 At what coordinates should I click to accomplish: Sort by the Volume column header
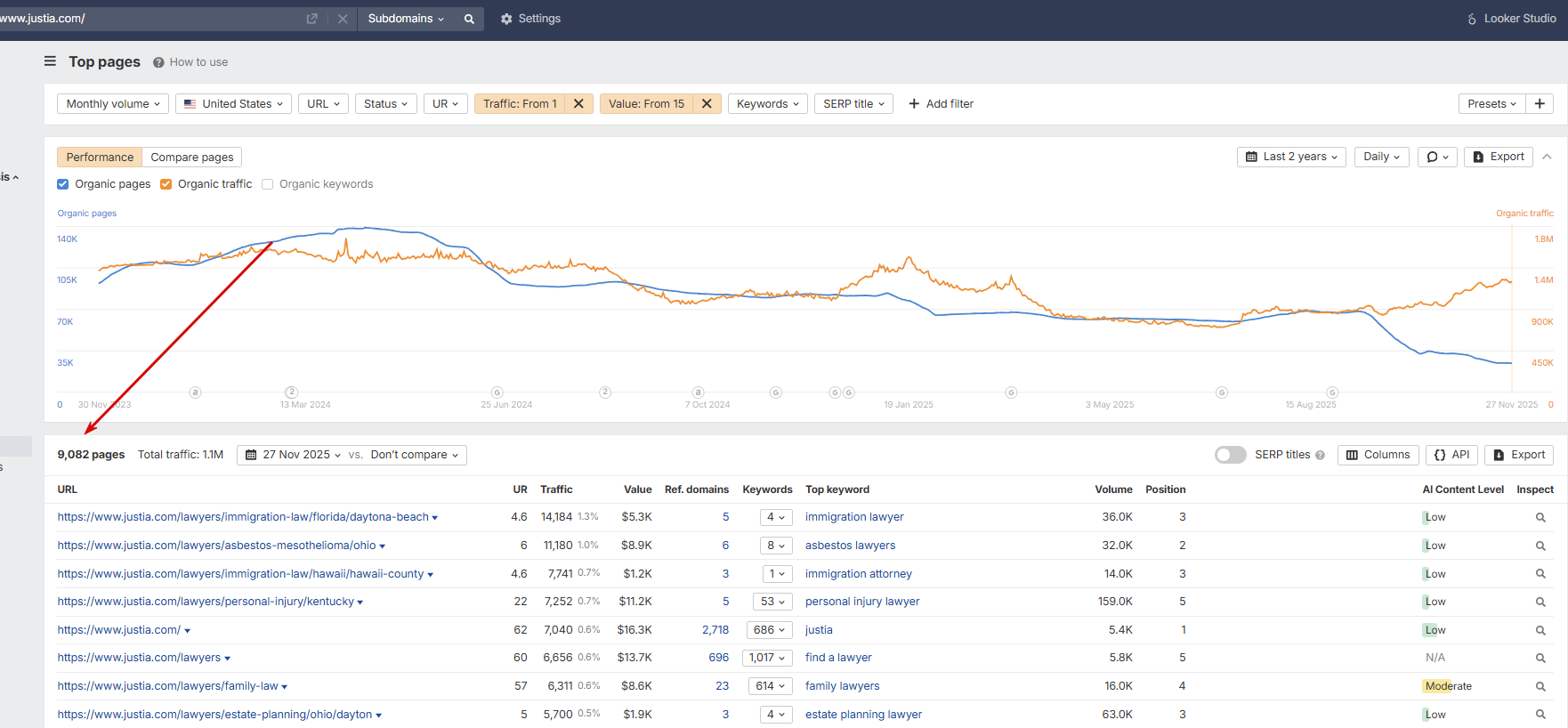pos(1113,489)
